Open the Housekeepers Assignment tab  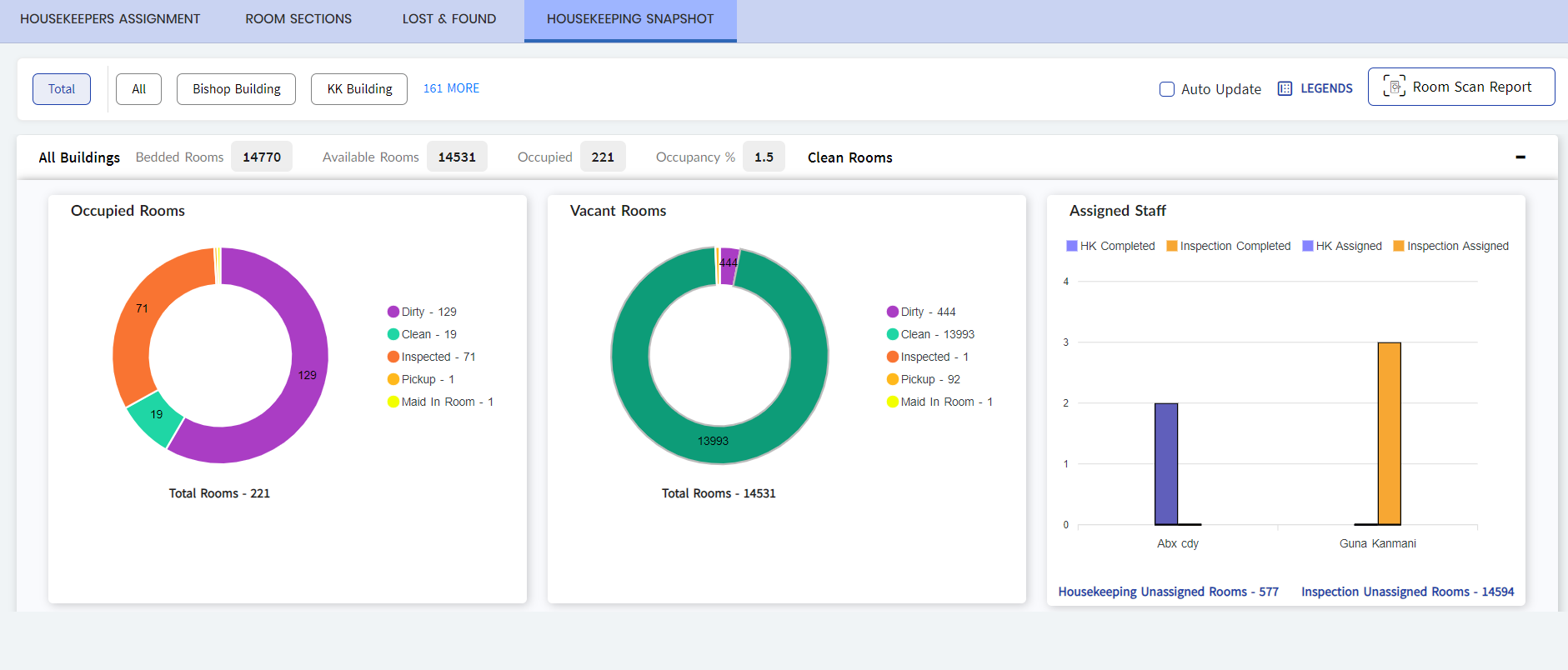[x=110, y=19]
